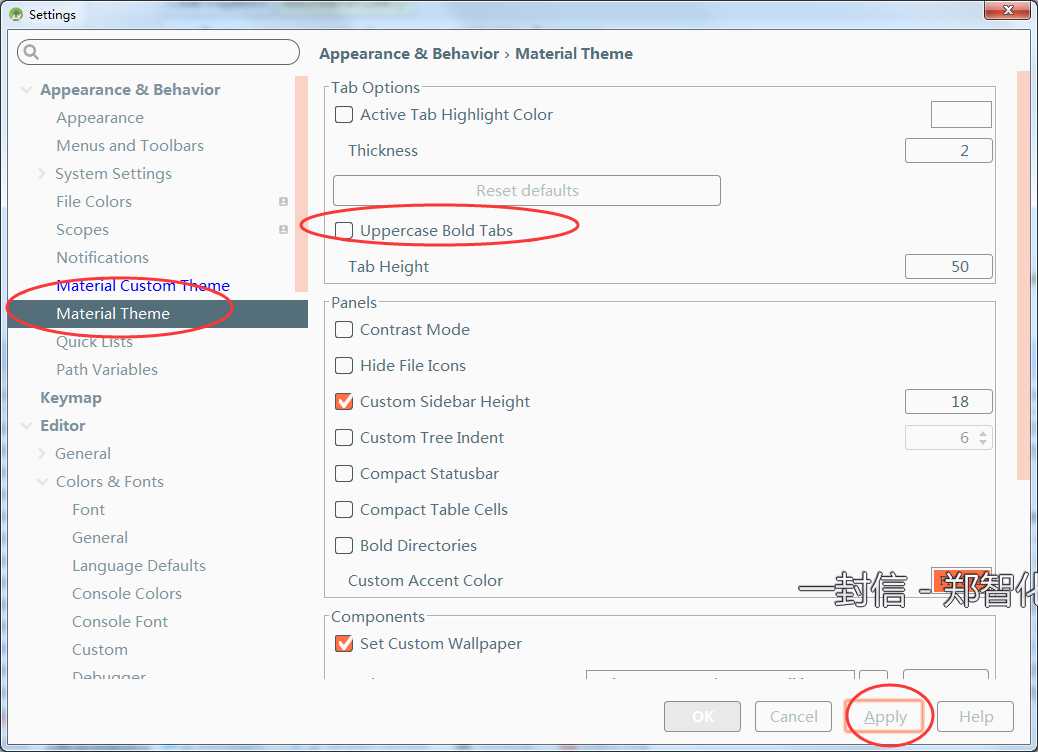
Task: Enable Custom Tree Indent checkbox
Action: click(344, 438)
